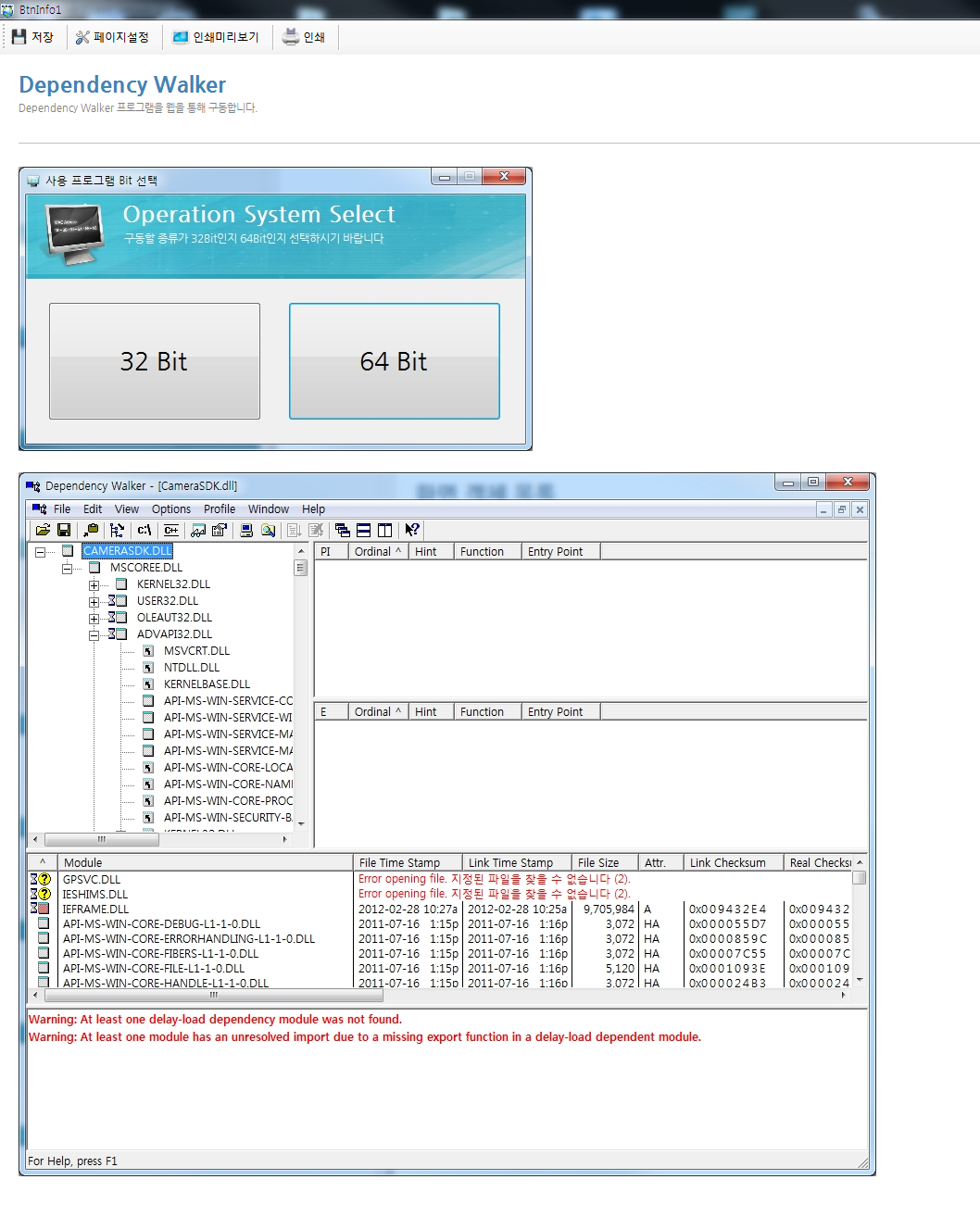Click System Information computer icon
This screenshot has height=1217, width=980.
[246, 530]
